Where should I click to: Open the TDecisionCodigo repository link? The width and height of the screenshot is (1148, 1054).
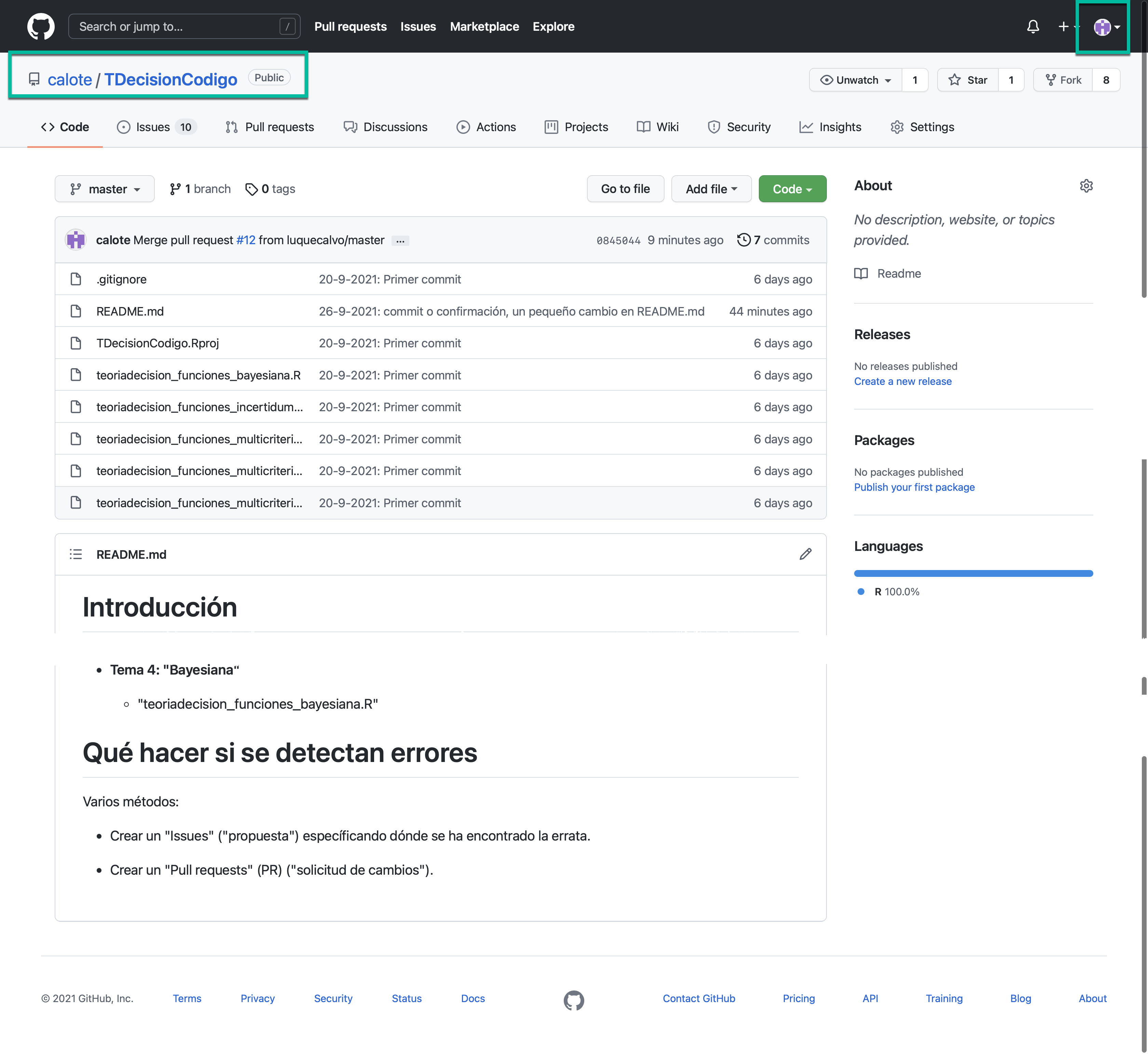tap(170, 79)
